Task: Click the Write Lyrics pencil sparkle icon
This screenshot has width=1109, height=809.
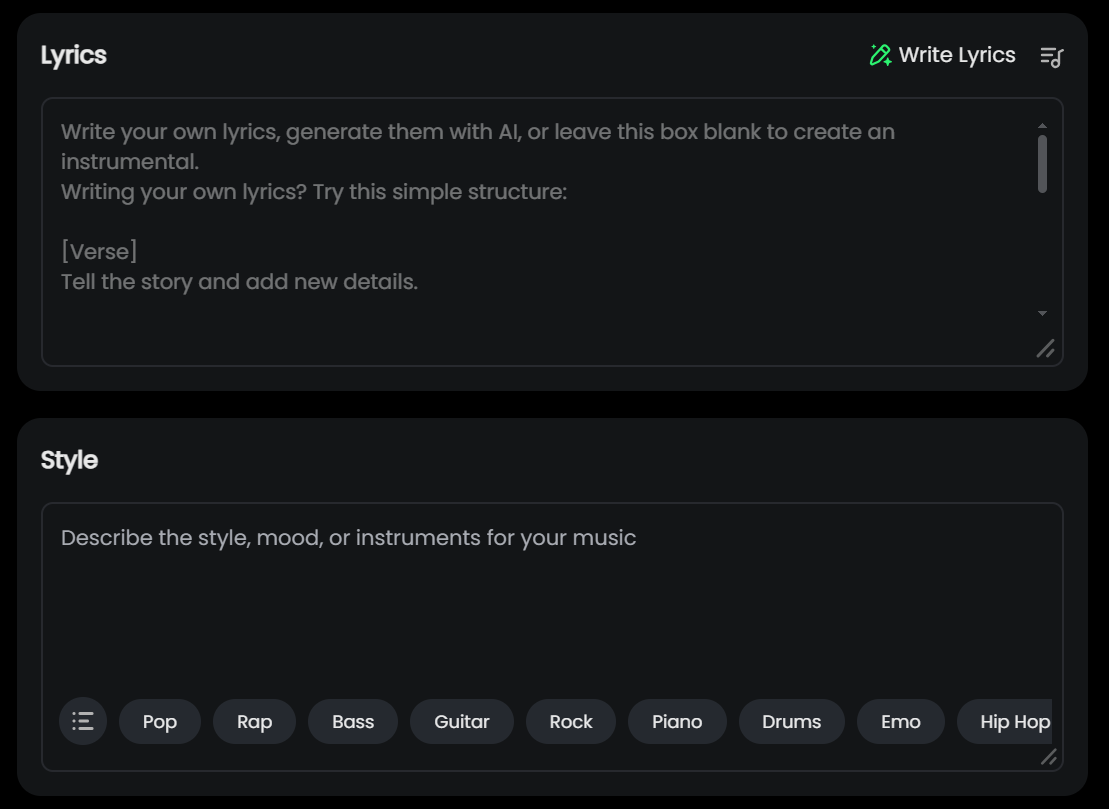Action: 881,55
